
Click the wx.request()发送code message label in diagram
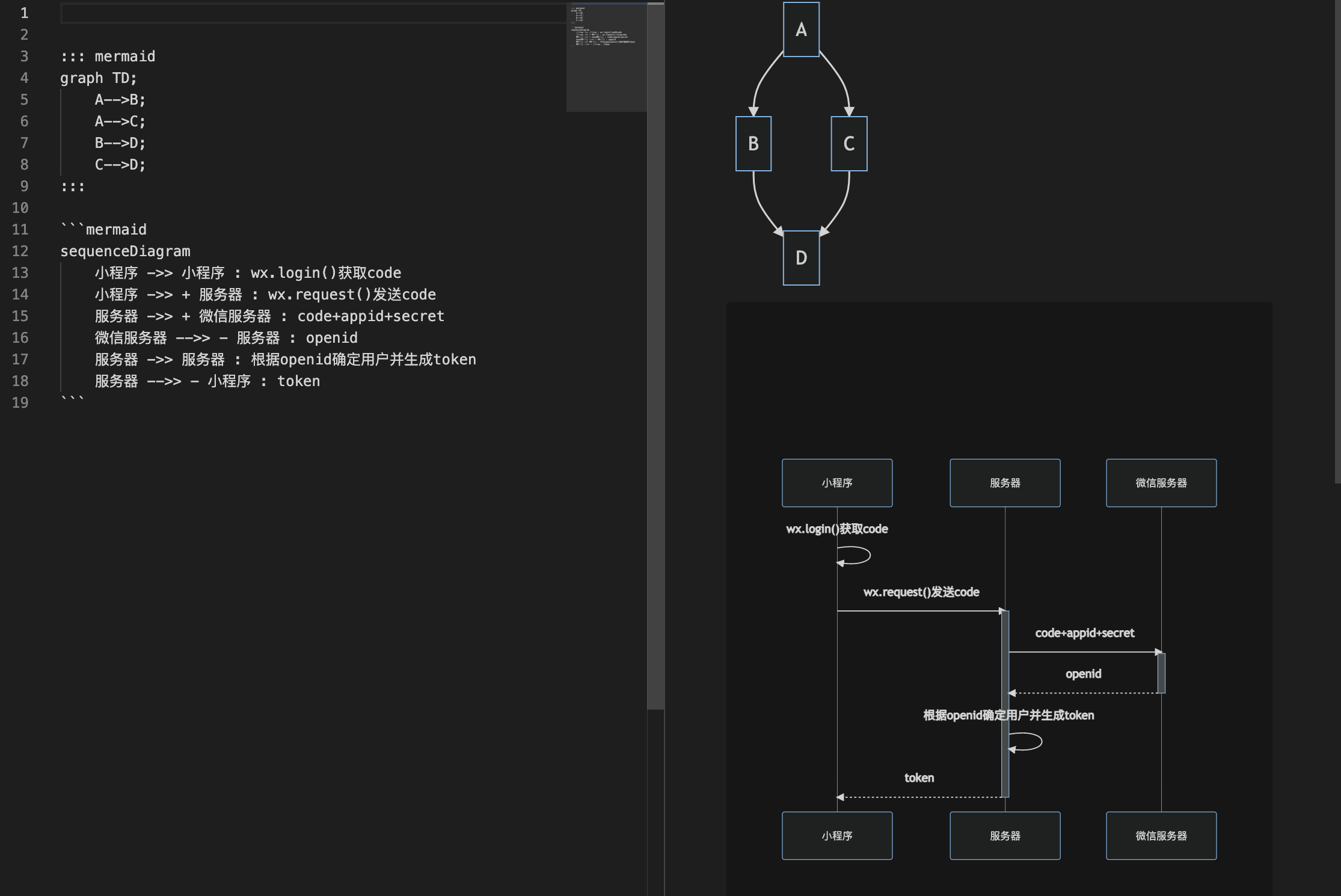(x=921, y=592)
